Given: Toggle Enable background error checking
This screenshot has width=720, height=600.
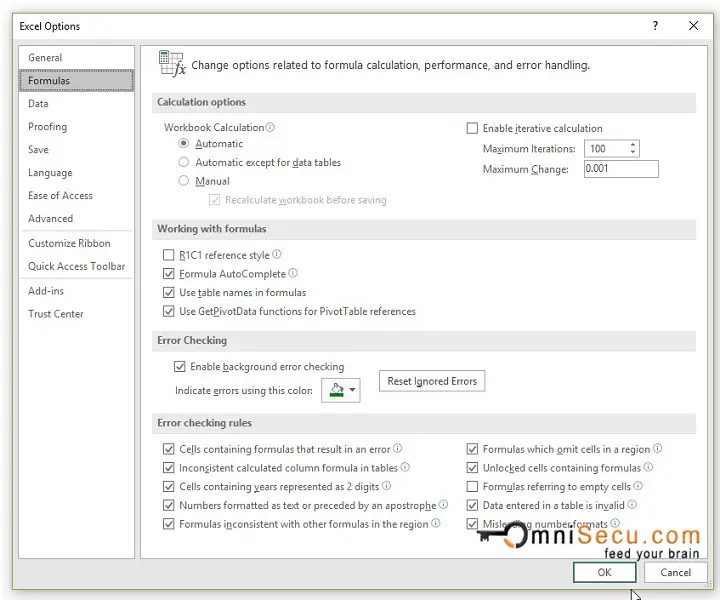Looking at the screenshot, I should coord(180,366).
